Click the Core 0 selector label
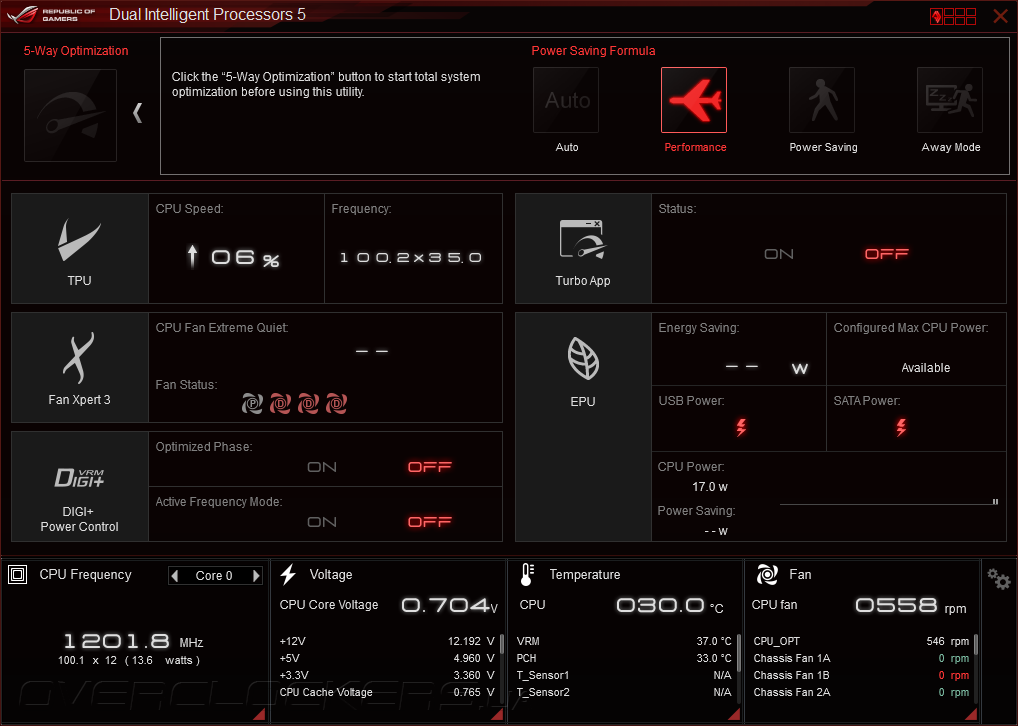 (x=214, y=576)
